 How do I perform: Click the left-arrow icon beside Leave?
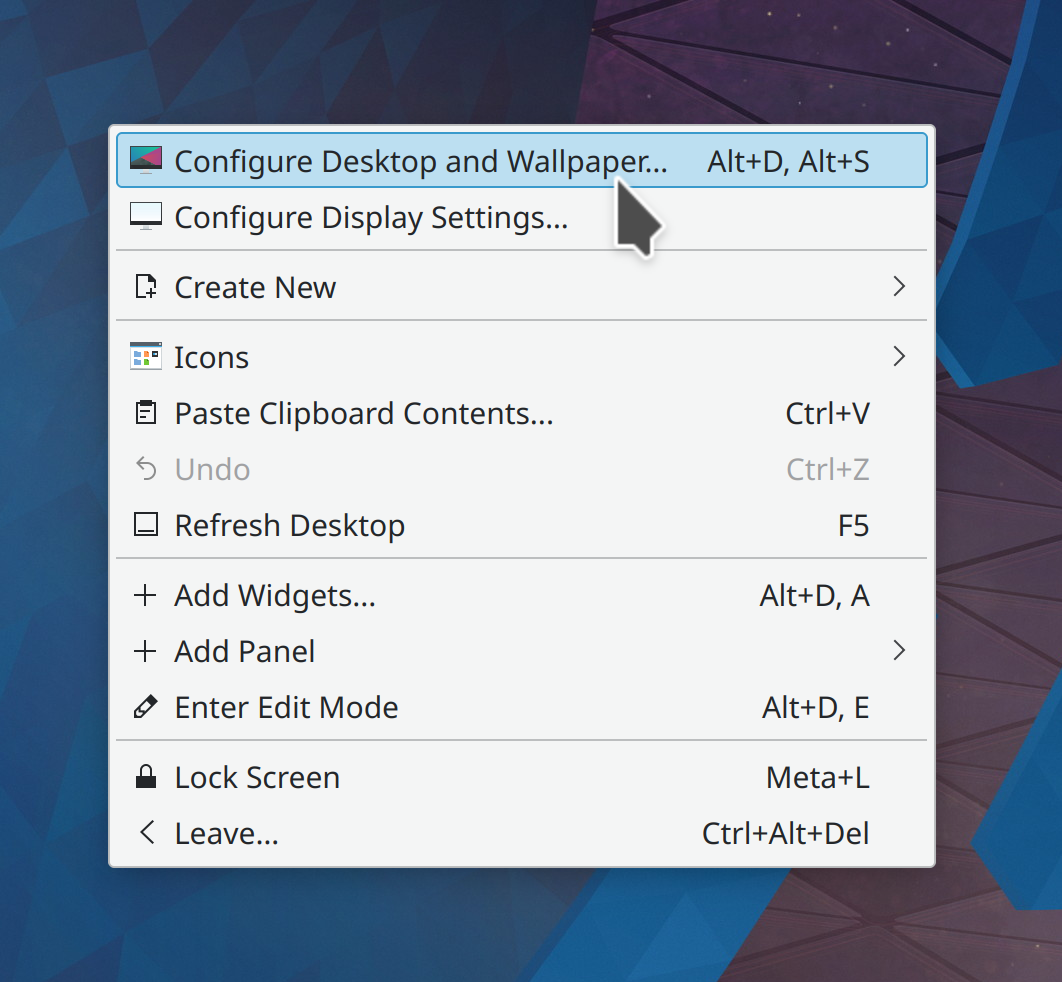coord(146,832)
